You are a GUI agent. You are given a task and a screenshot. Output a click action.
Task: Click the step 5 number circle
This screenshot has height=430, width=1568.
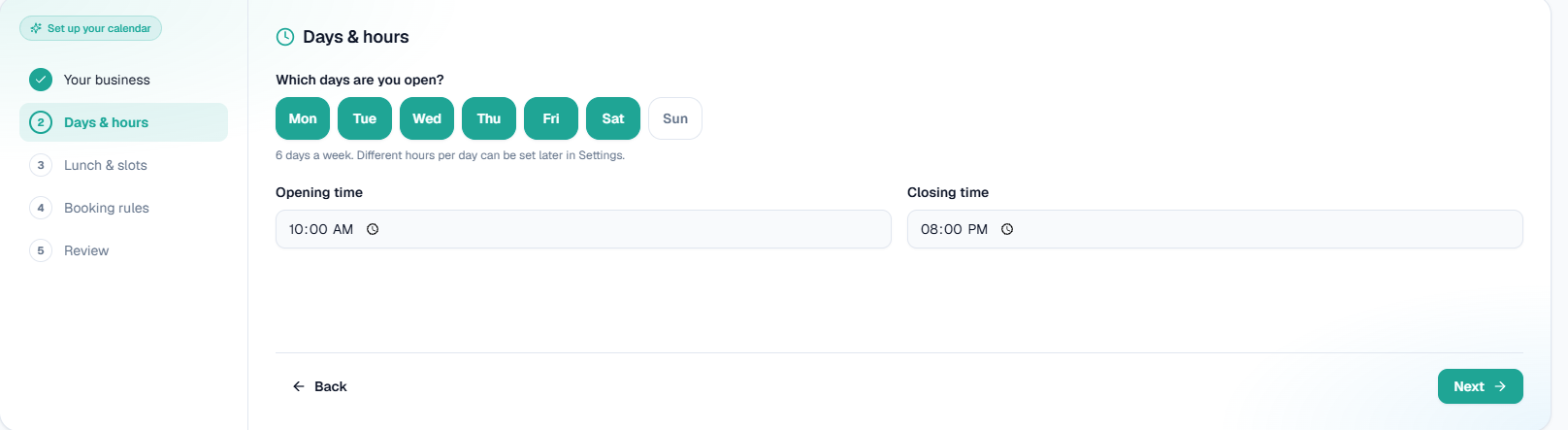click(40, 250)
